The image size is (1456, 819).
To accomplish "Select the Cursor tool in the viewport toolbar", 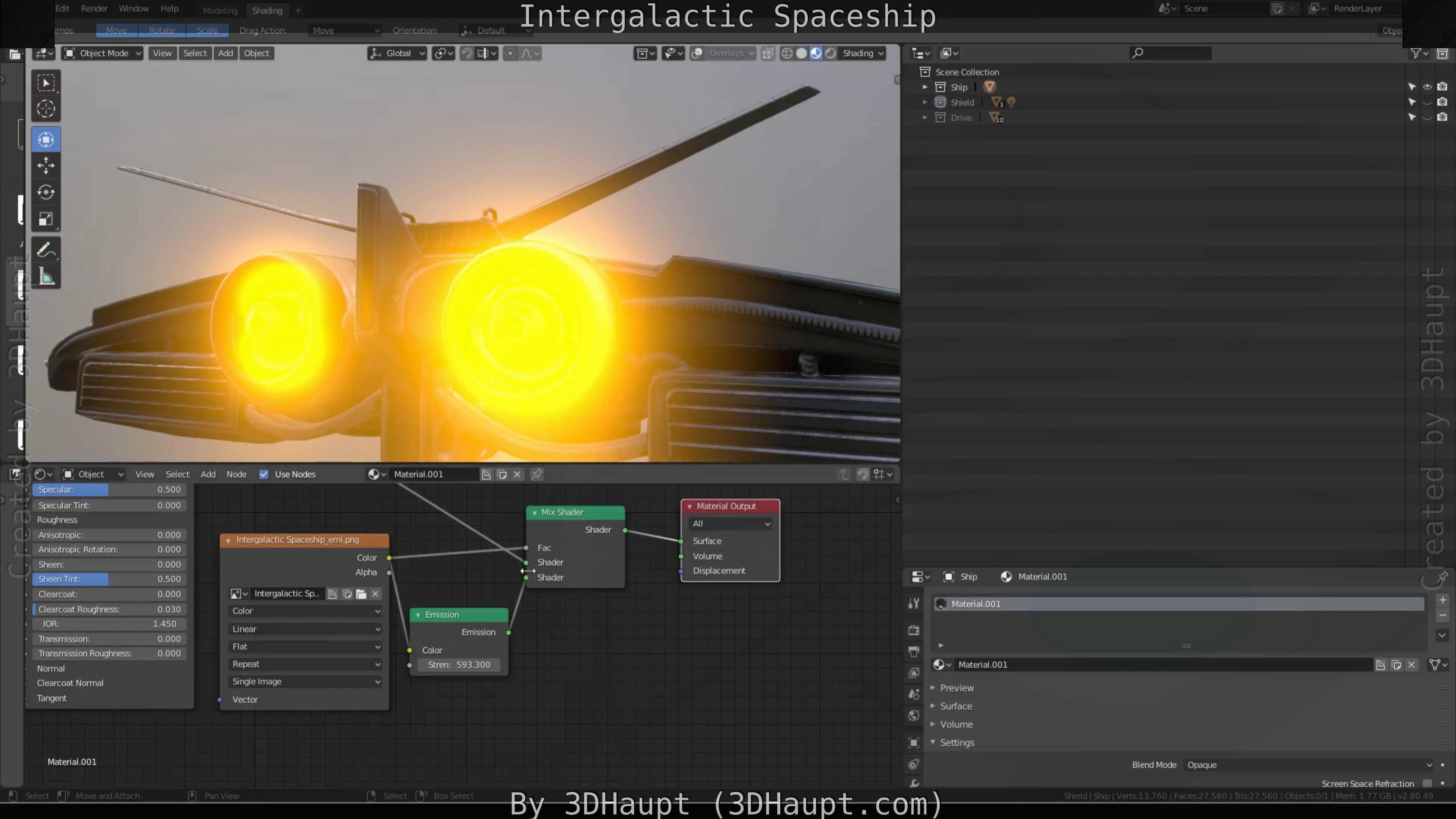I will point(46,108).
